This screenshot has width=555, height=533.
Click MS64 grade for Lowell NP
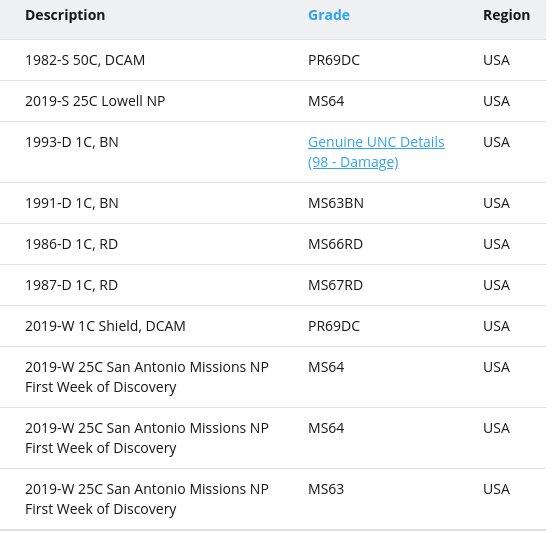click(x=326, y=101)
